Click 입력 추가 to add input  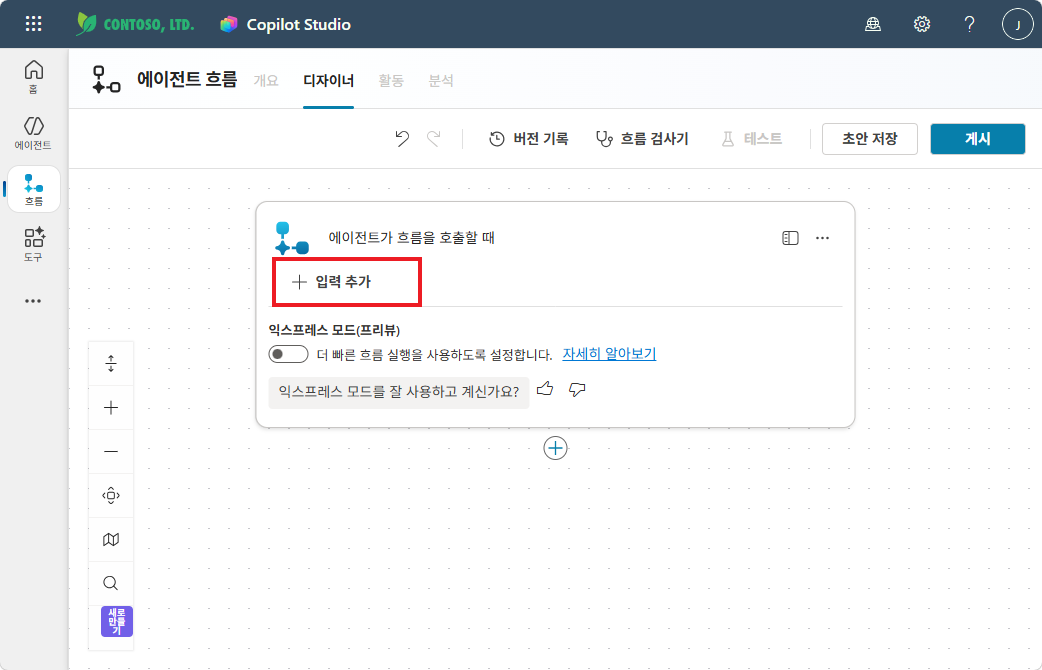(331, 282)
